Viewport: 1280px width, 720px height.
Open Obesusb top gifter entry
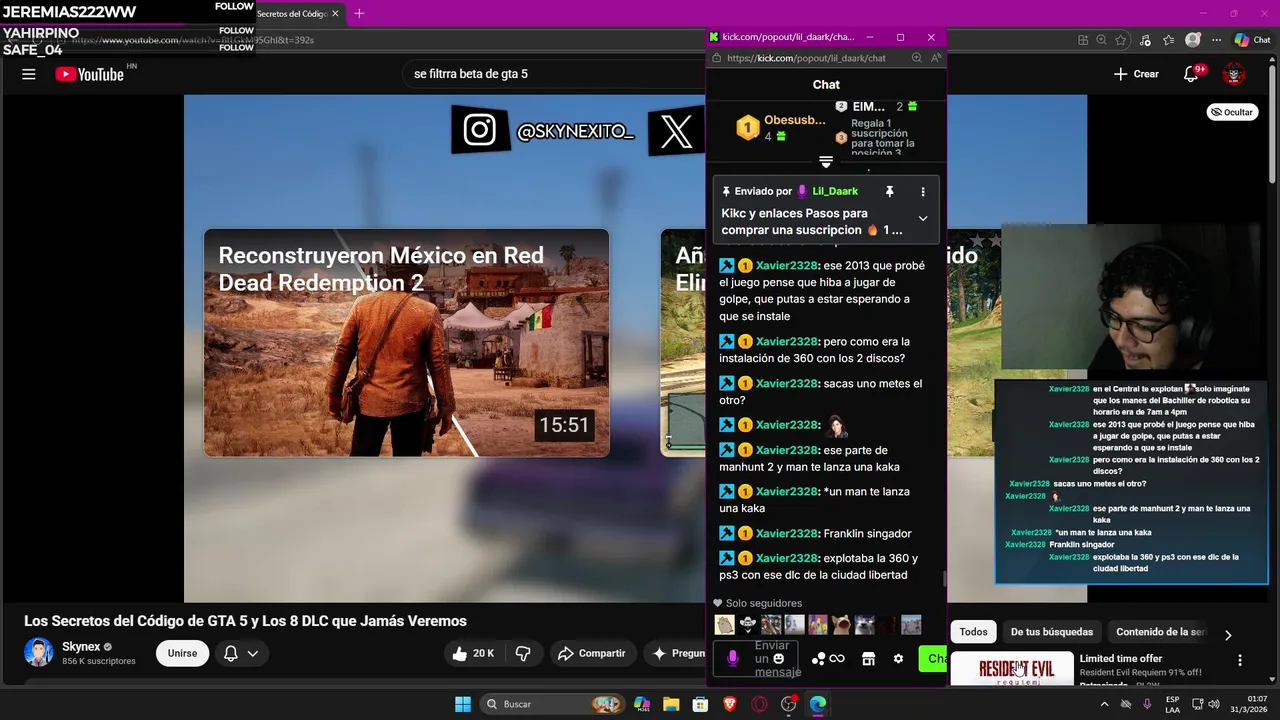click(x=780, y=127)
